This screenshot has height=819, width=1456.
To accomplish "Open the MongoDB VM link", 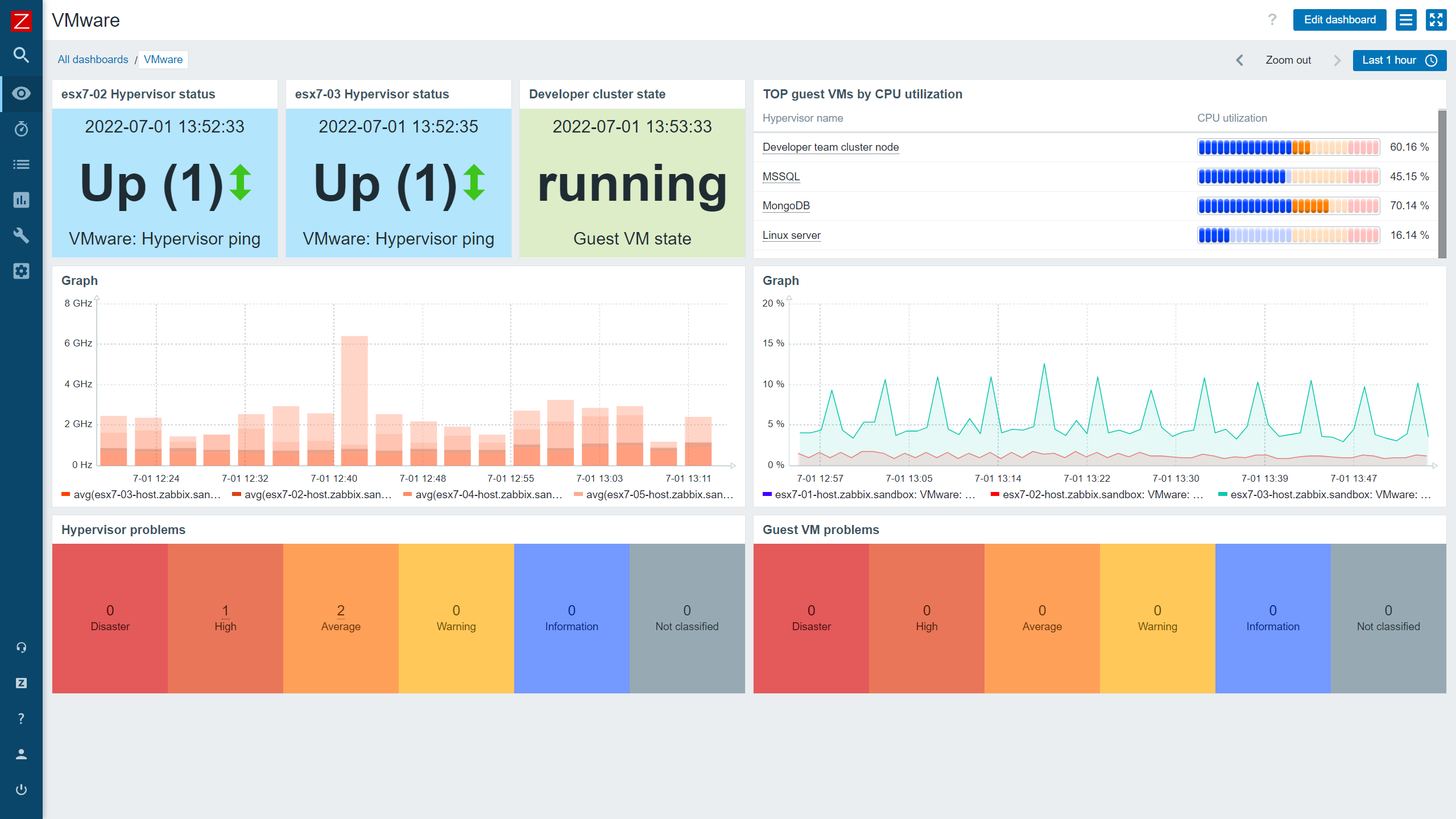I will tap(786, 206).
